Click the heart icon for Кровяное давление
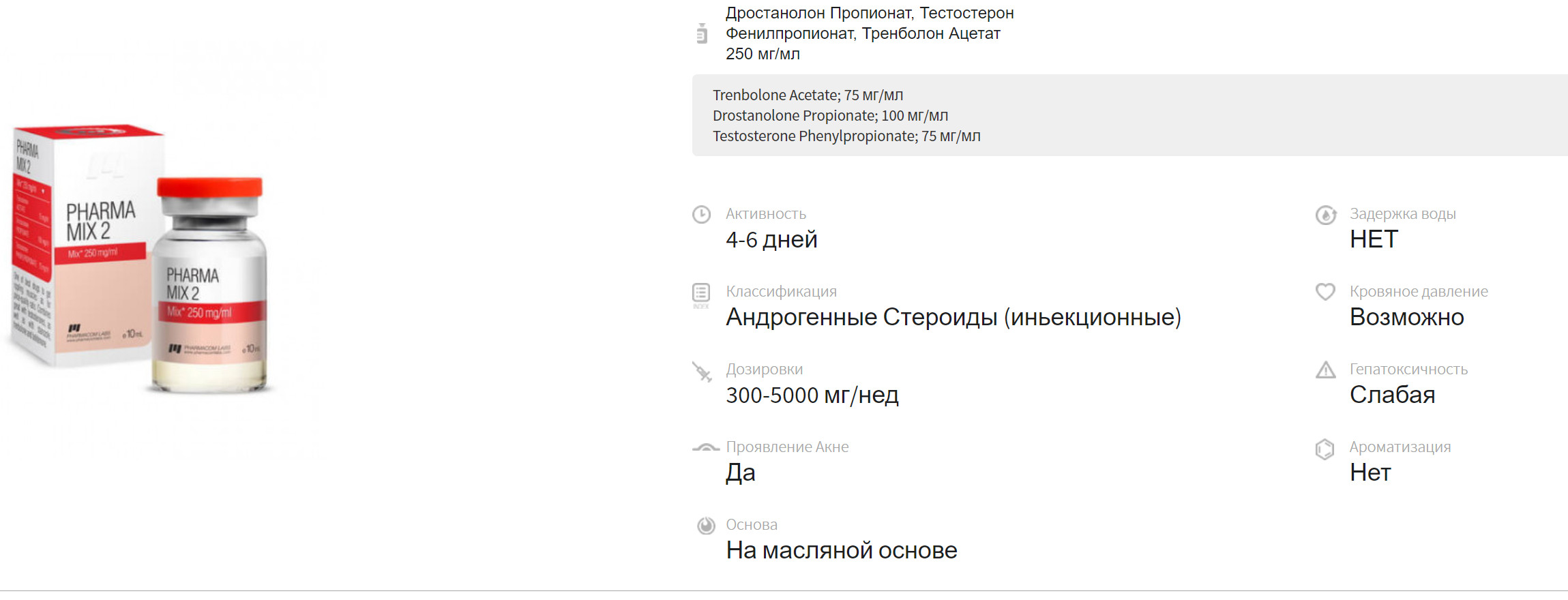The height and width of the screenshot is (600, 1568). 1325,292
